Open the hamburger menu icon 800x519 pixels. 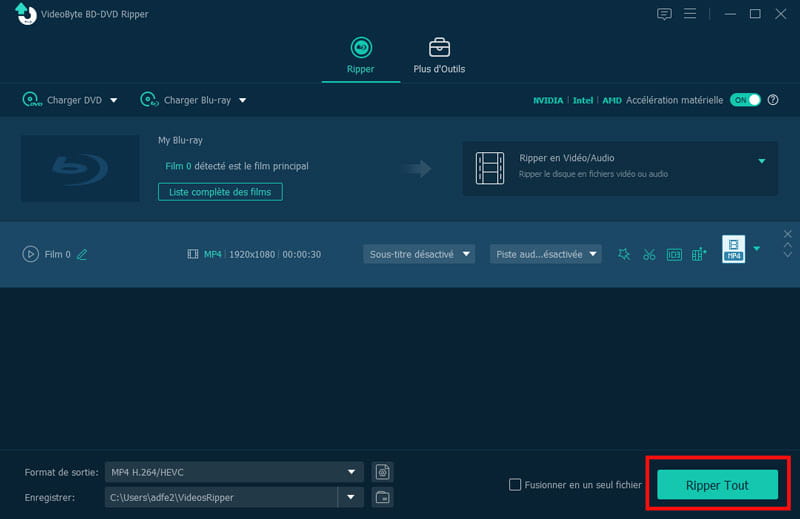click(x=690, y=14)
